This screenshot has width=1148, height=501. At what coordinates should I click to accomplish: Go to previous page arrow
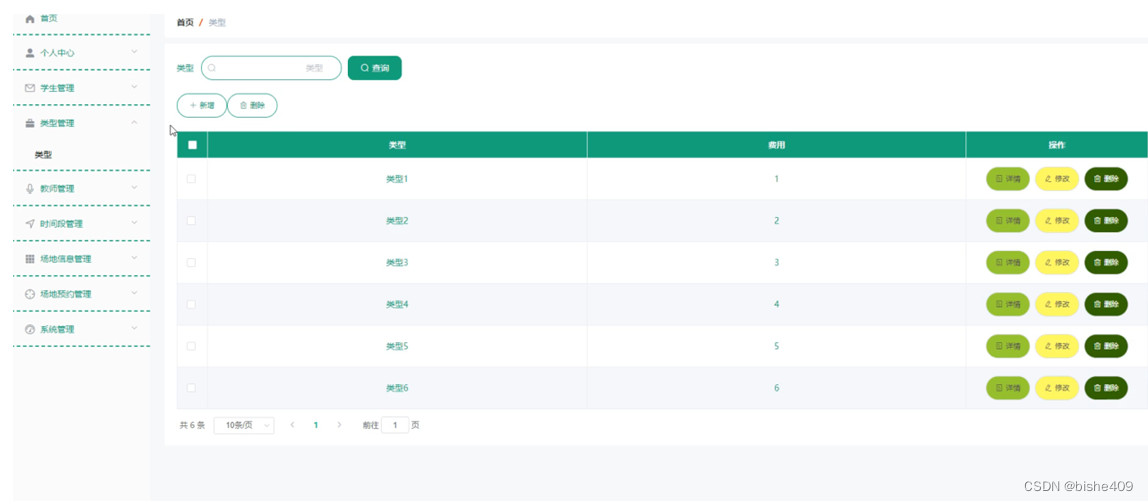[x=292, y=425]
